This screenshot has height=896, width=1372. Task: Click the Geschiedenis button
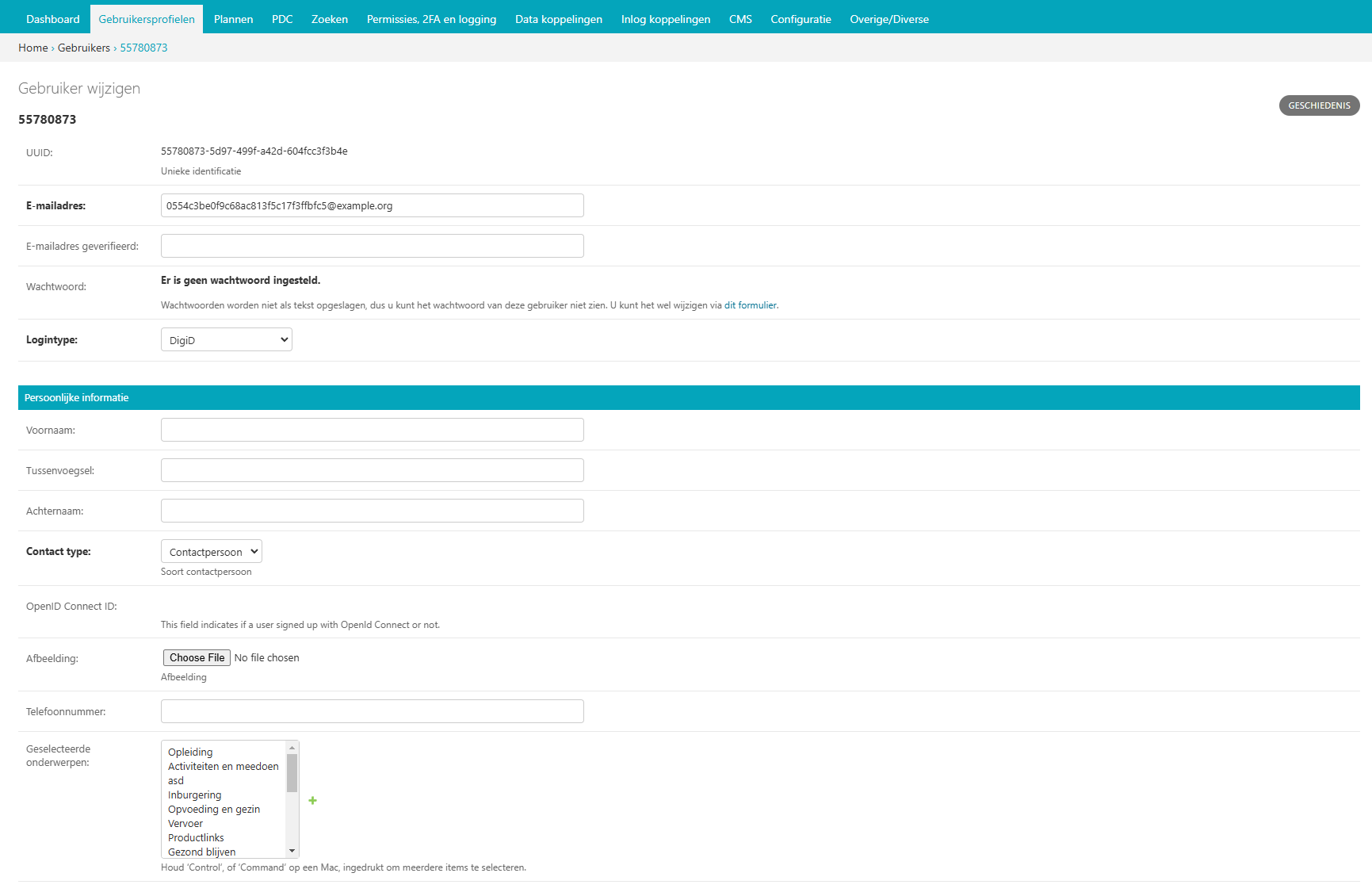tap(1319, 105)
